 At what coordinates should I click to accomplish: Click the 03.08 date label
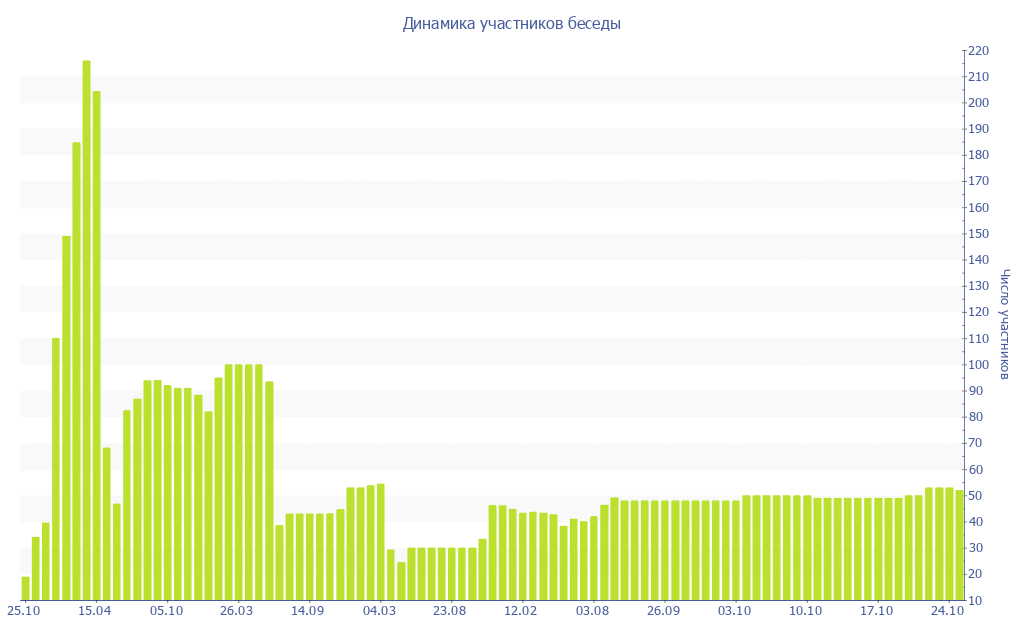(x=592, y=611)
